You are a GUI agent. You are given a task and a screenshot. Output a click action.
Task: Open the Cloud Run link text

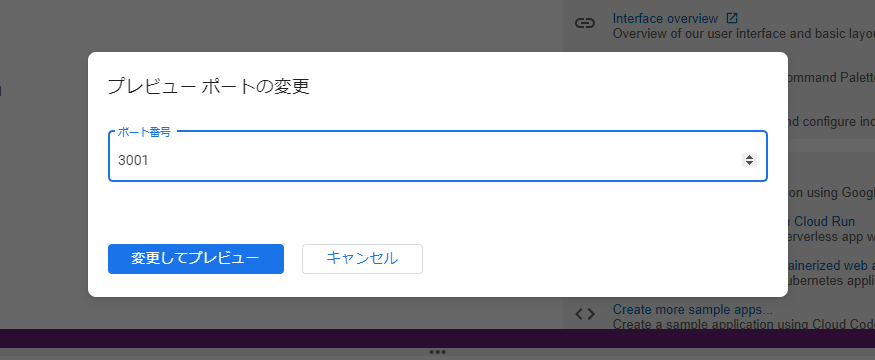pos(825,222)
